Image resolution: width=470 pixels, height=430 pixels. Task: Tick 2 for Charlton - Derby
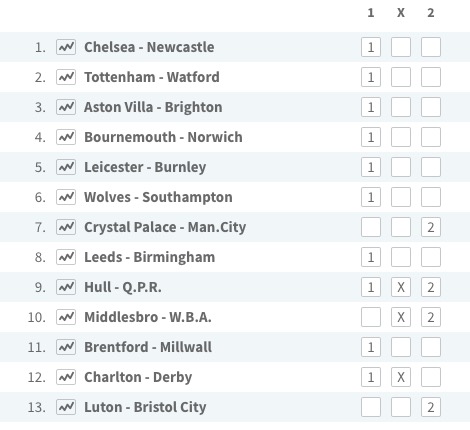click(431, 377)
